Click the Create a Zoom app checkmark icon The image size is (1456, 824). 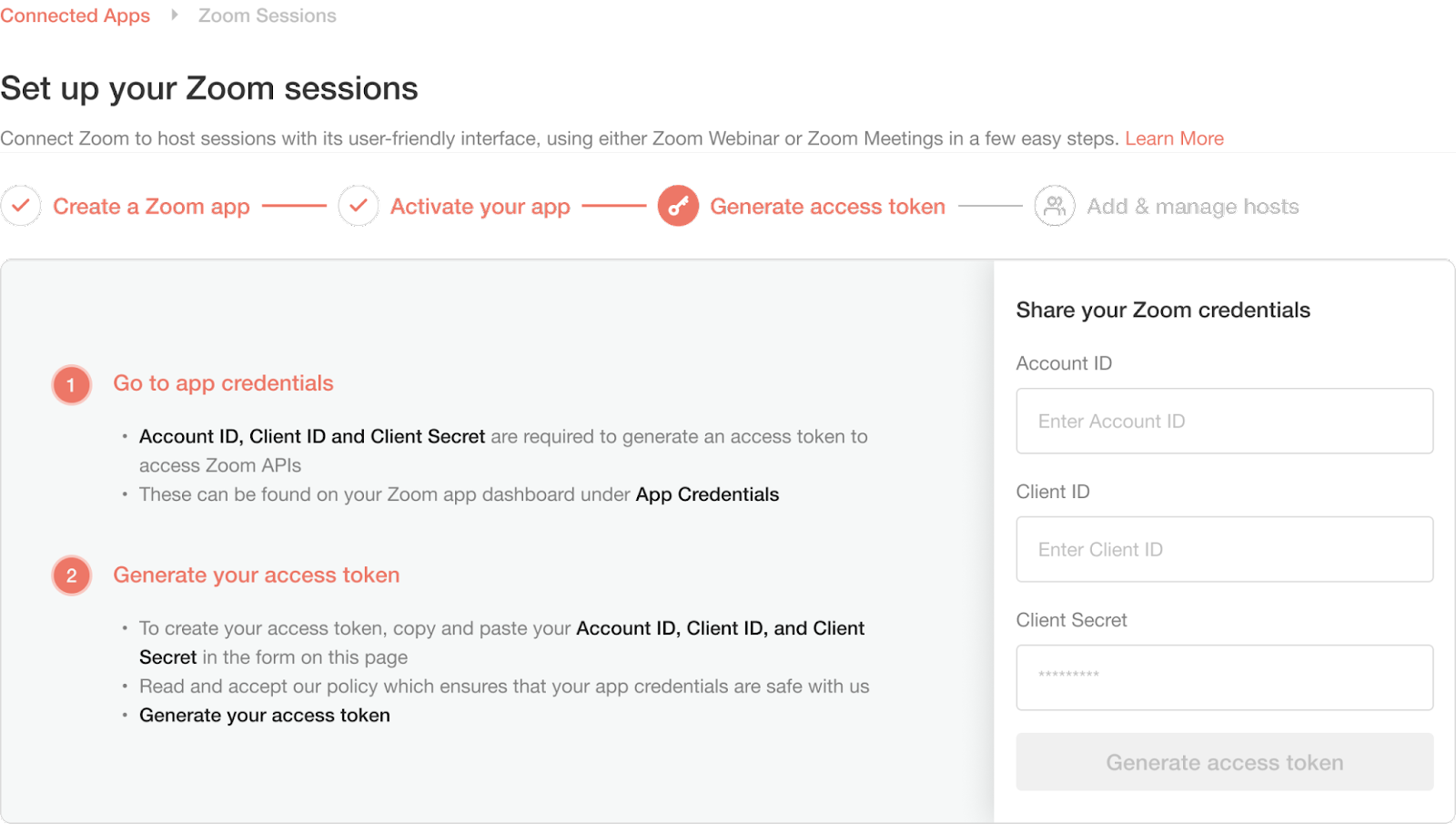[x=21, y=206]
